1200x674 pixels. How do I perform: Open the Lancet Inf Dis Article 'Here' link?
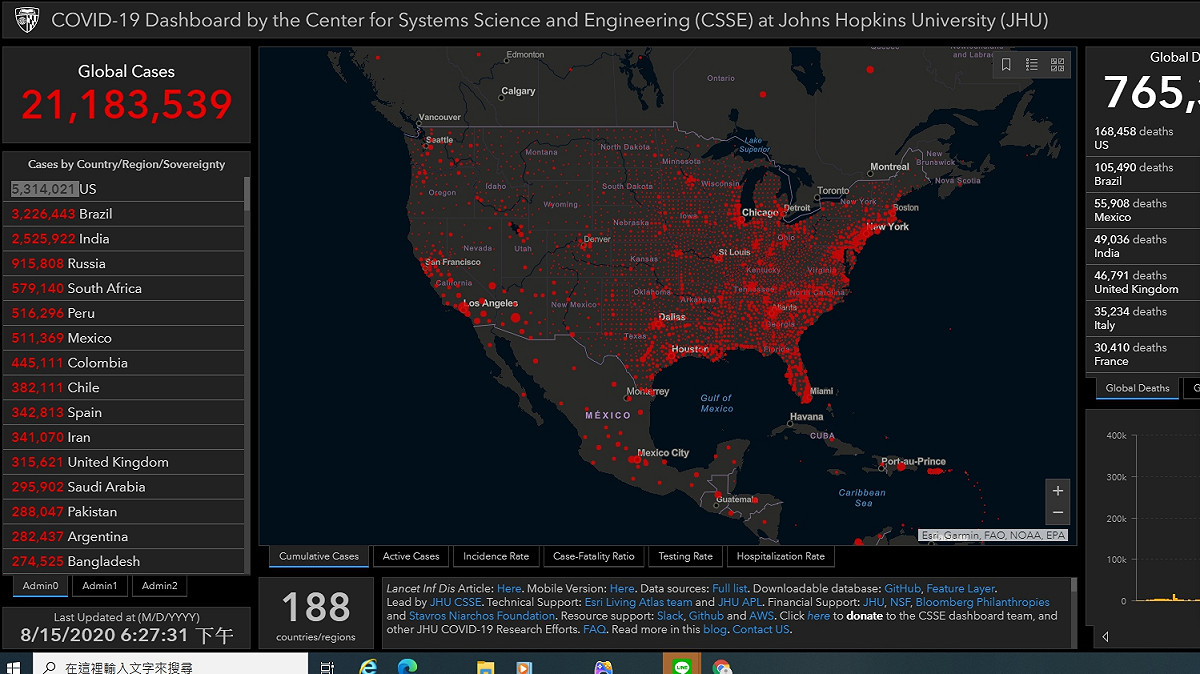tap(509, 589)
